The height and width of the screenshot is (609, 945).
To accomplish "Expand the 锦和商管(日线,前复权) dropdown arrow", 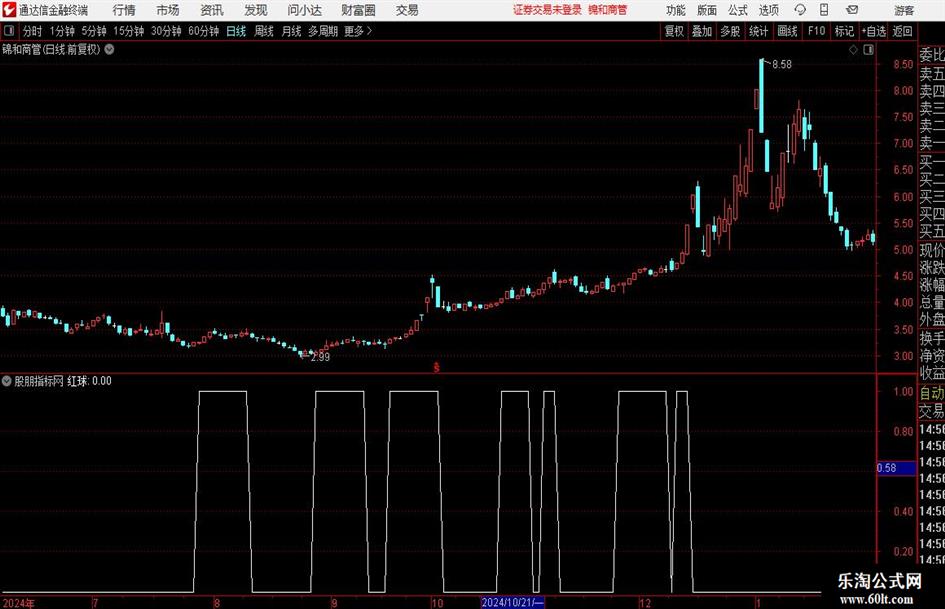I will pos(110,50).
